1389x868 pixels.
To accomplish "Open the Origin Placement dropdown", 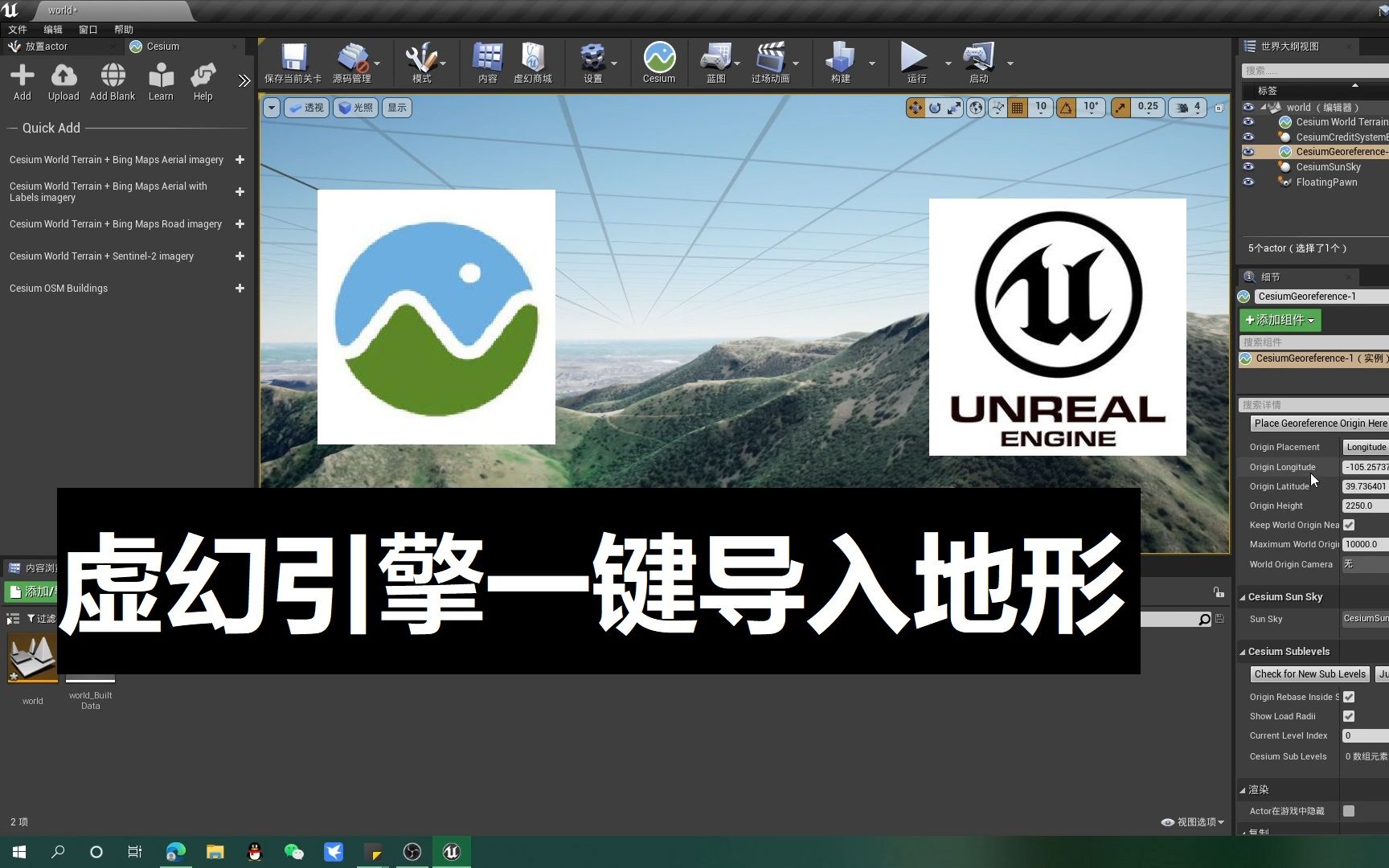I will [1366, 447].
